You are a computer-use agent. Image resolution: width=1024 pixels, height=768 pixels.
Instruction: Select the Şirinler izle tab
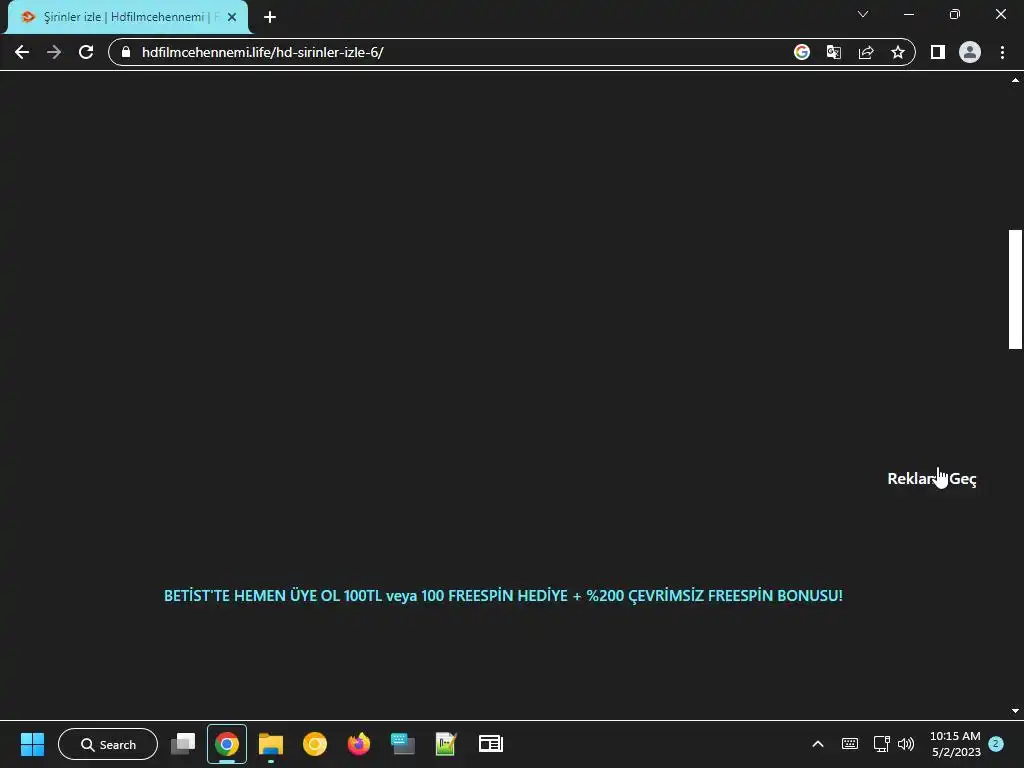128,17
